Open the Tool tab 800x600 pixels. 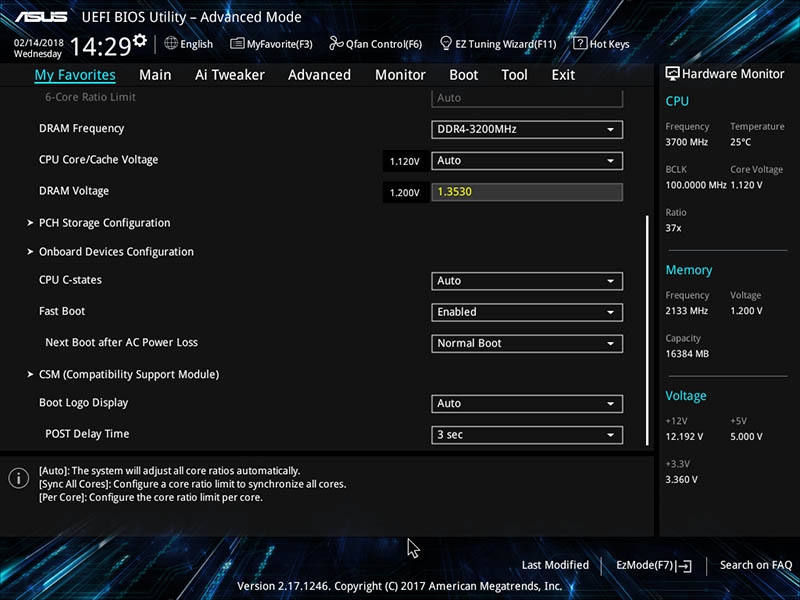[x=514, y=75]
